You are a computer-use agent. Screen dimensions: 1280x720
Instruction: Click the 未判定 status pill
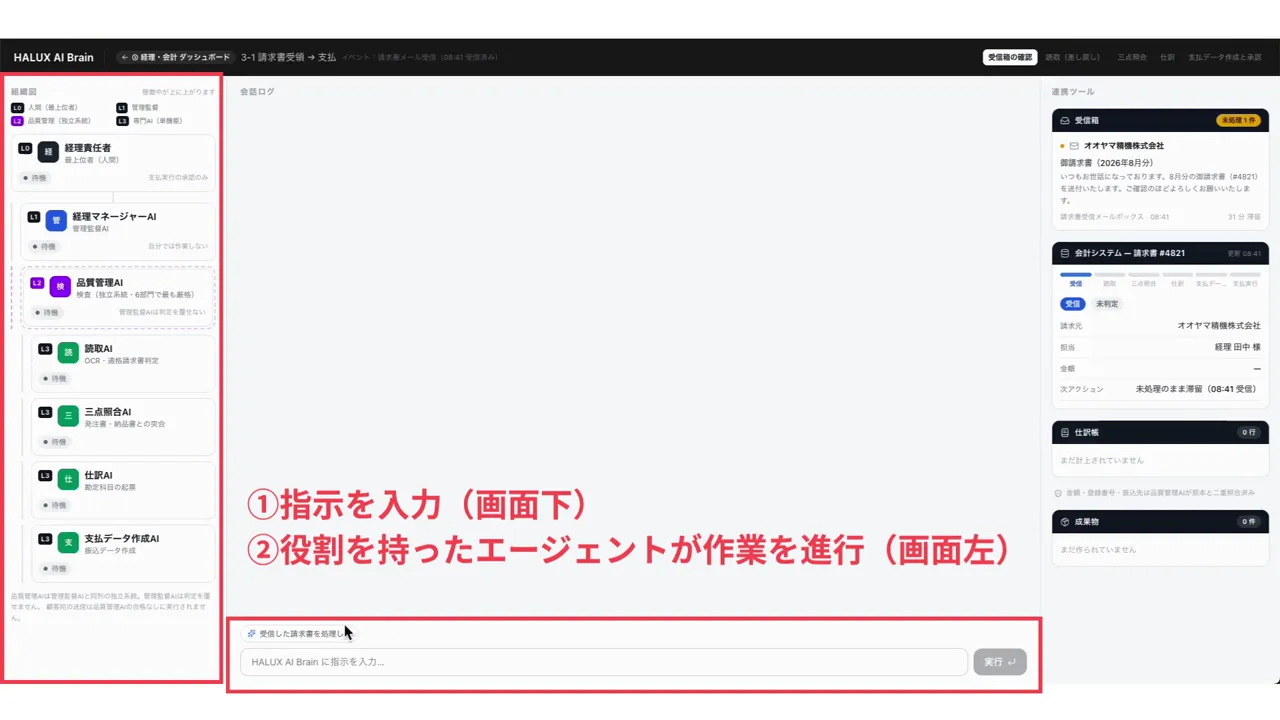click(1107, 304)
